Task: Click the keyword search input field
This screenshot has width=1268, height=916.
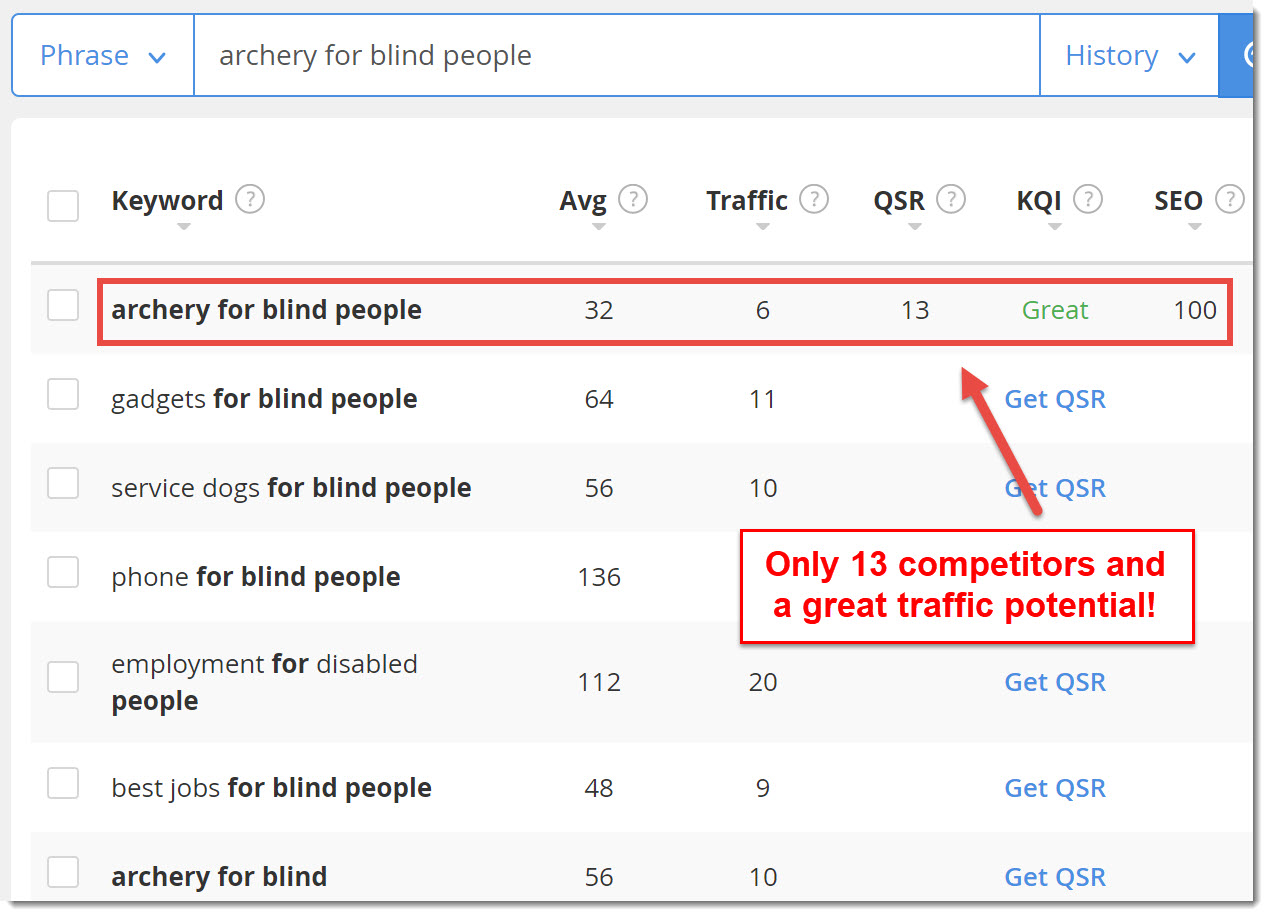Action: (617, 55)
